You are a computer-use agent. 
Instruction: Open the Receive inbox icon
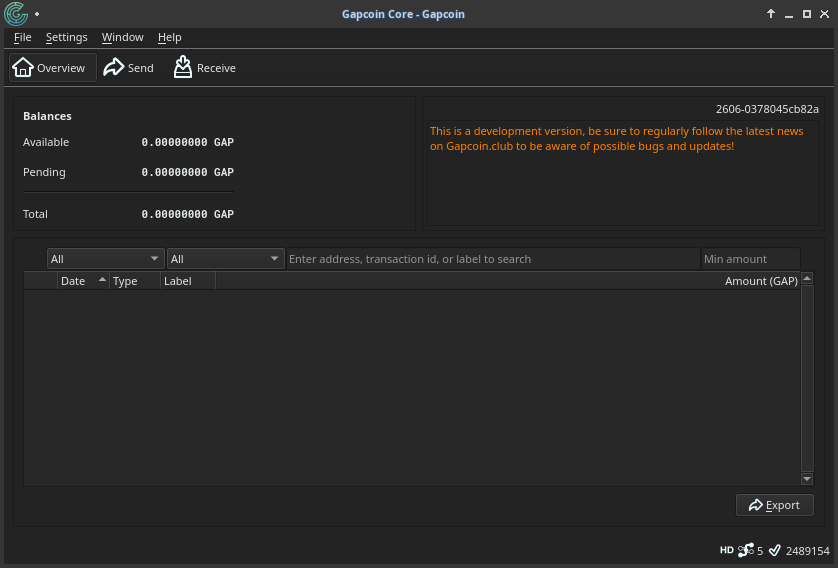pos(183,67)
